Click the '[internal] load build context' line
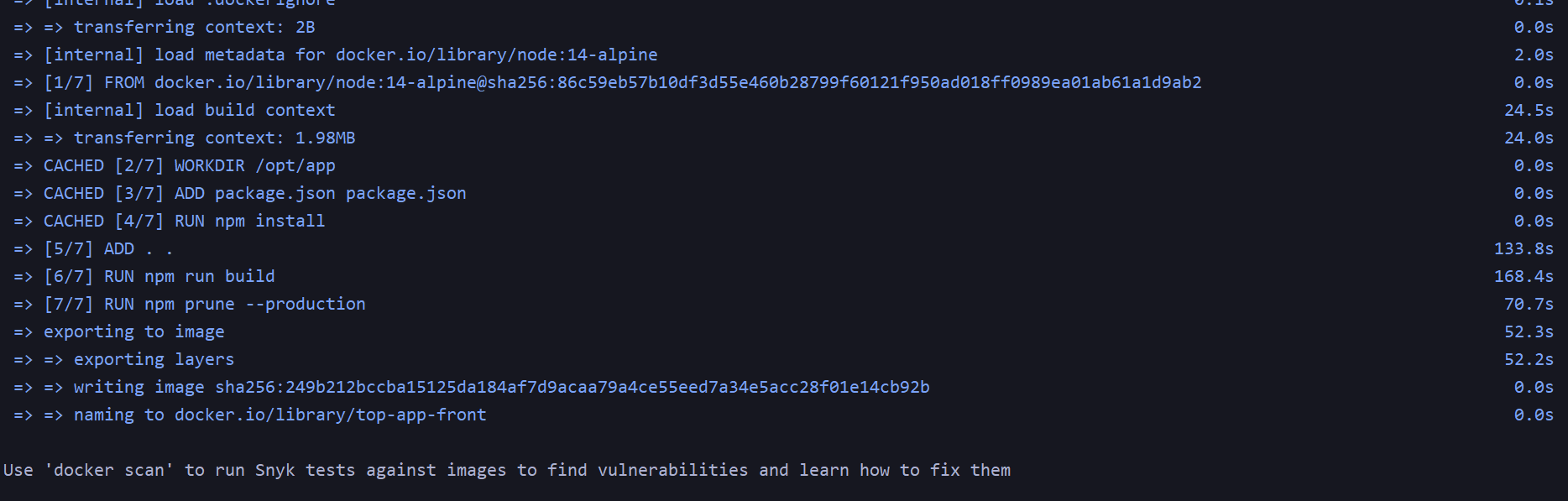The image size is (1568, 501). [190, 110]
